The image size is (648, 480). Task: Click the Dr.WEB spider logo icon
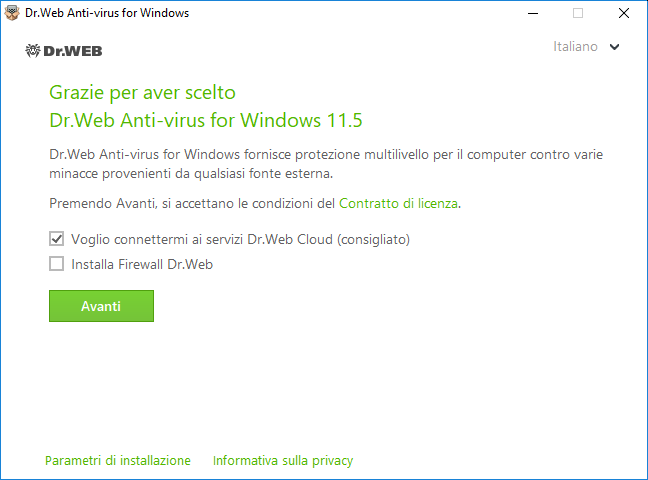(x=33, y=51)
